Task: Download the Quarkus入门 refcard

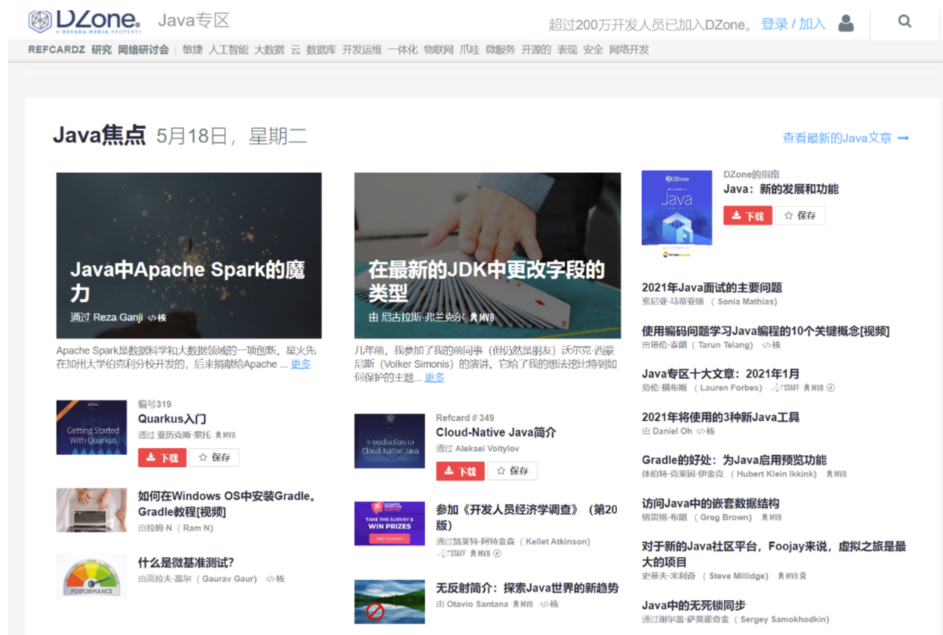Action: pos(162,458)
